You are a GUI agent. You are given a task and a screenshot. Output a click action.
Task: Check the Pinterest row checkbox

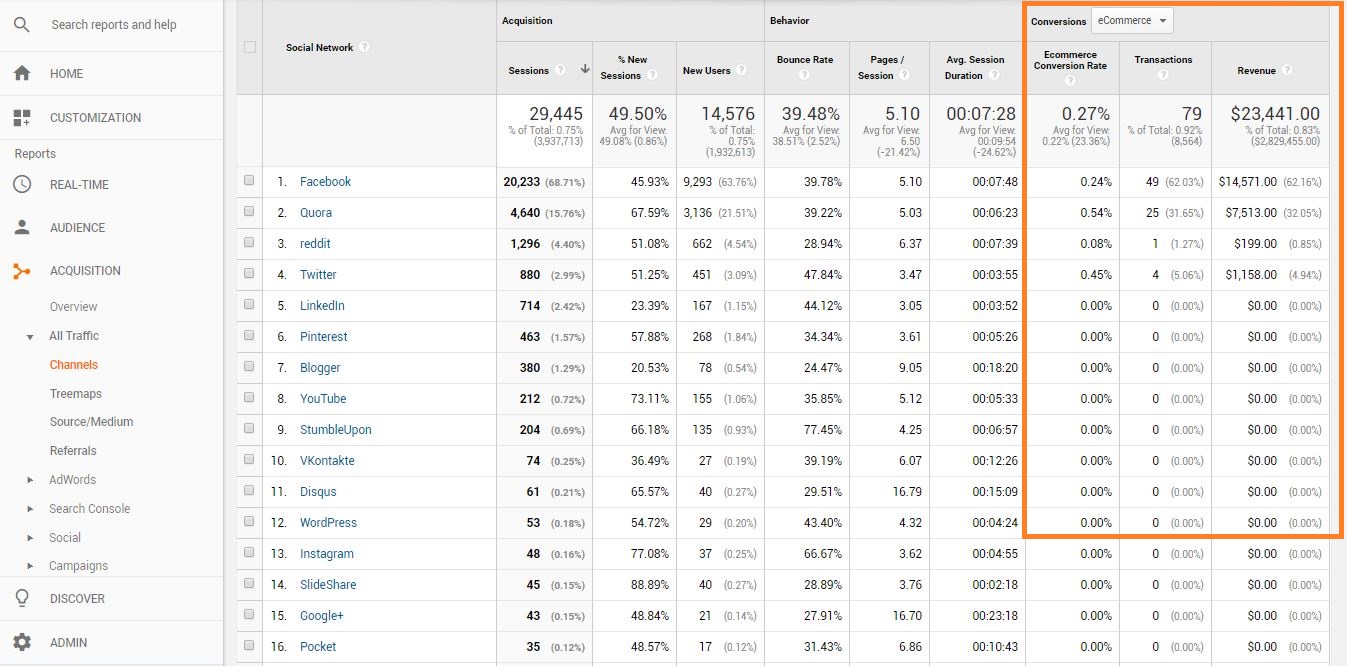pyautogui.click(x=249, y=336)
